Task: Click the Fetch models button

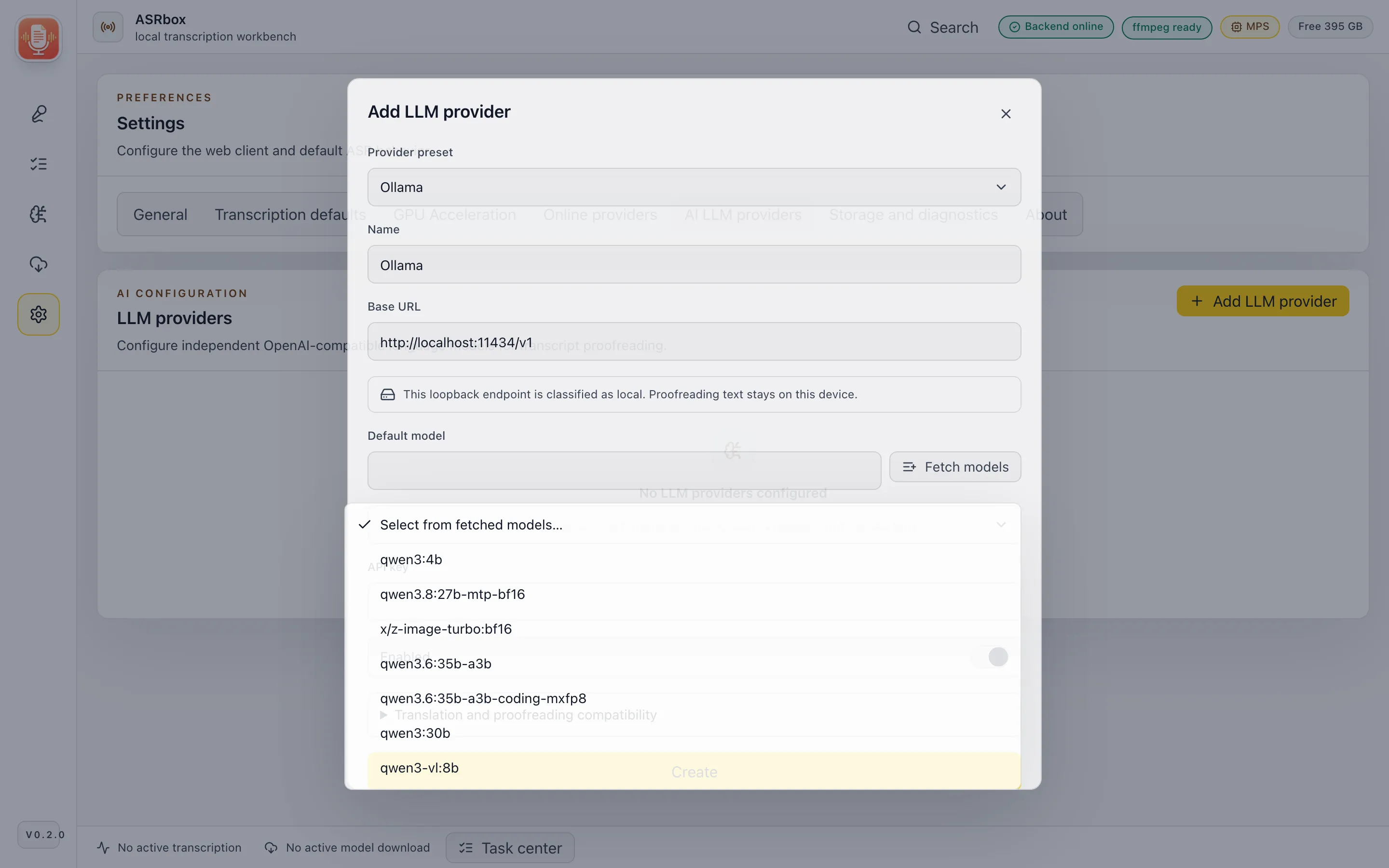Action: coord(955,467)
